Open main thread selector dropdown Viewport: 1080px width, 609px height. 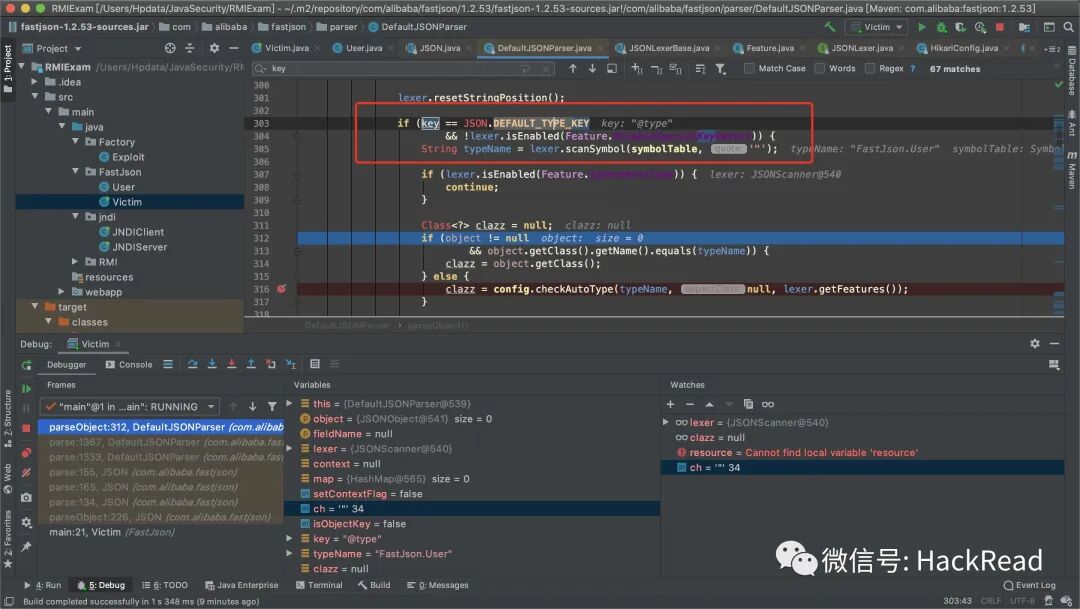pos(129,406)
